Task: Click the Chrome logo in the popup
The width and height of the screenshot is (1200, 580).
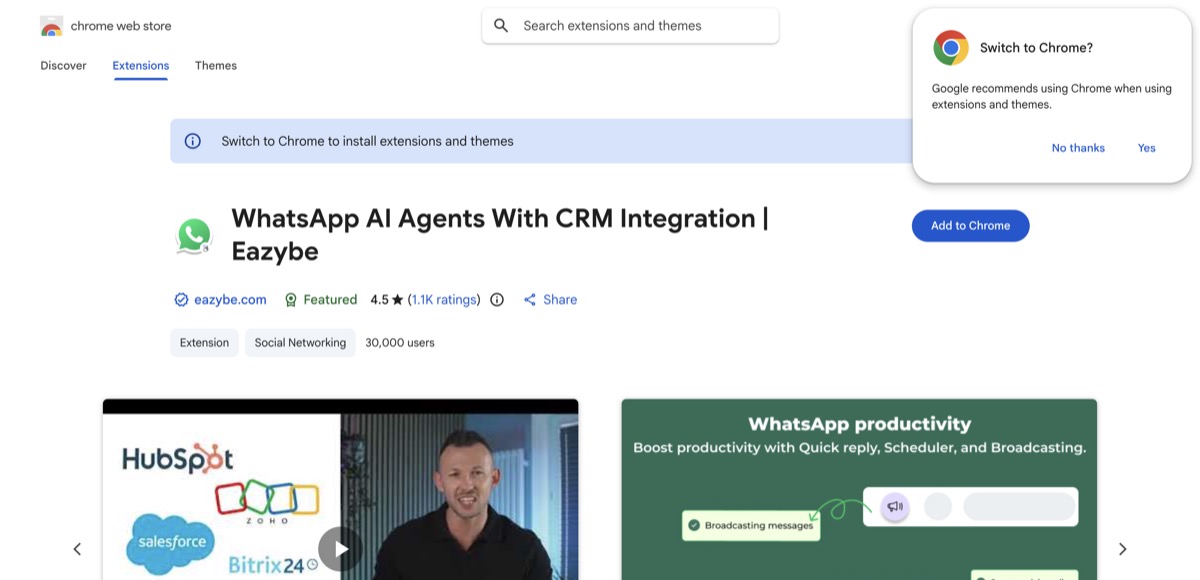Action: [951, 48]
